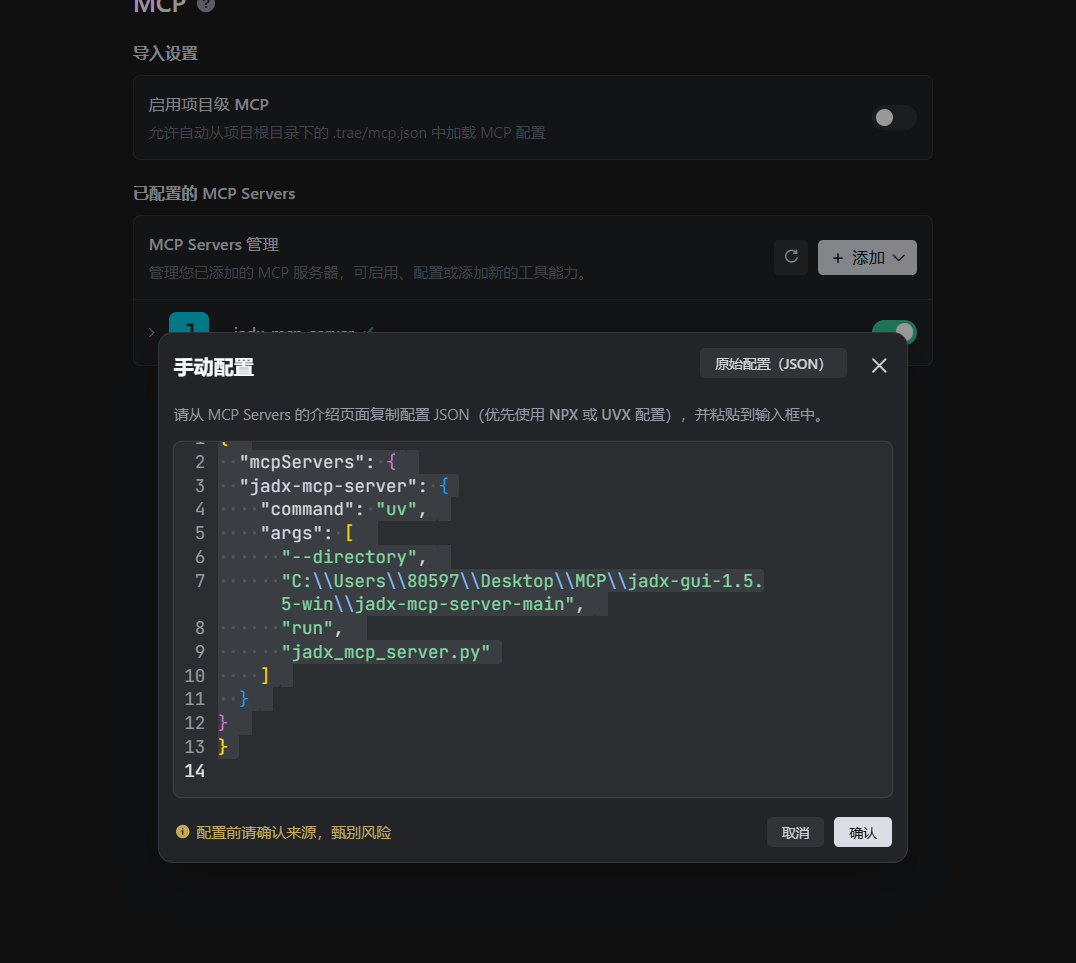Click line number 14 in the editor
The width and height of the screenshot is (1076, 963).
[195, 771]
